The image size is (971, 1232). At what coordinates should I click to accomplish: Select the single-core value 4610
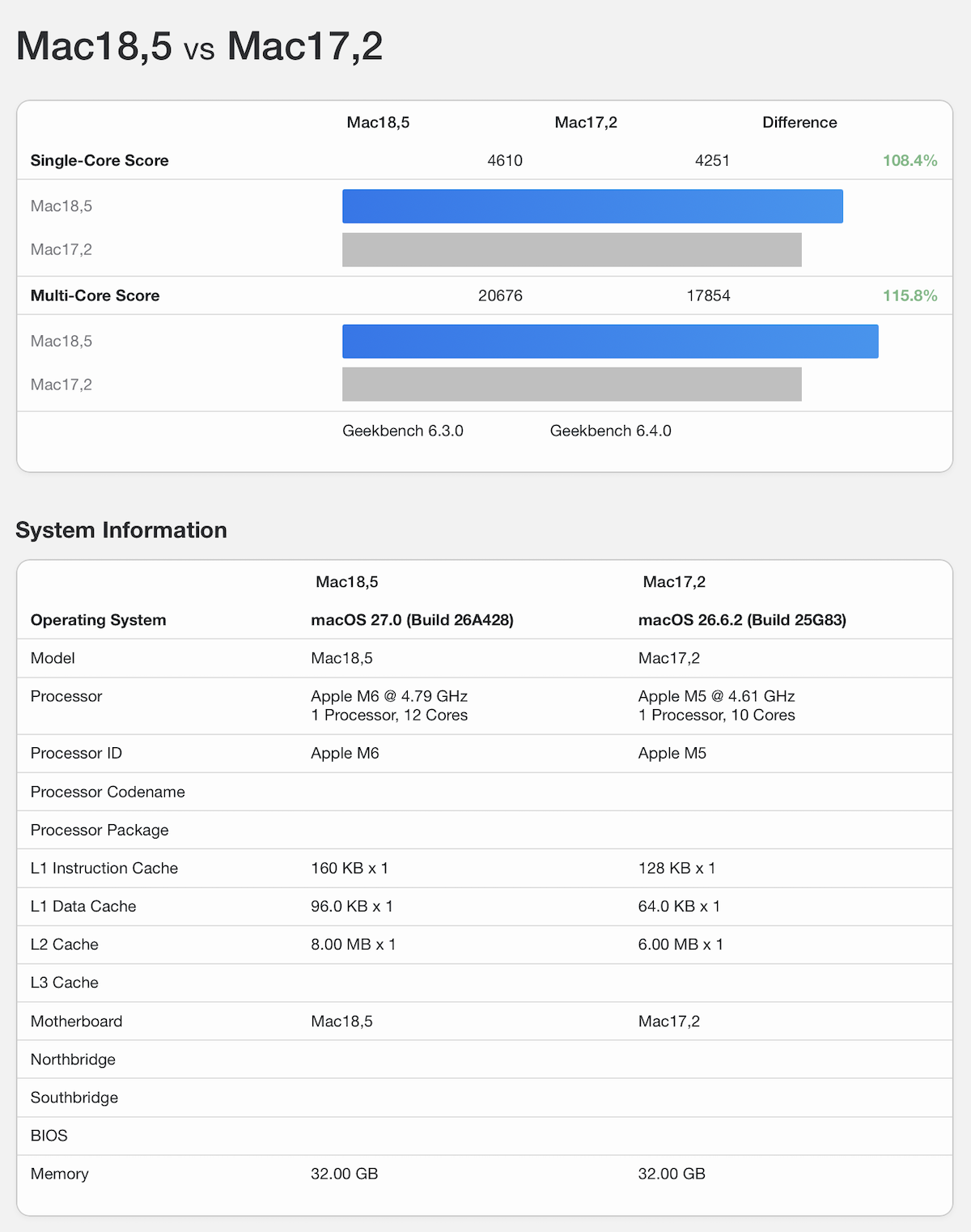pos(505,160)
